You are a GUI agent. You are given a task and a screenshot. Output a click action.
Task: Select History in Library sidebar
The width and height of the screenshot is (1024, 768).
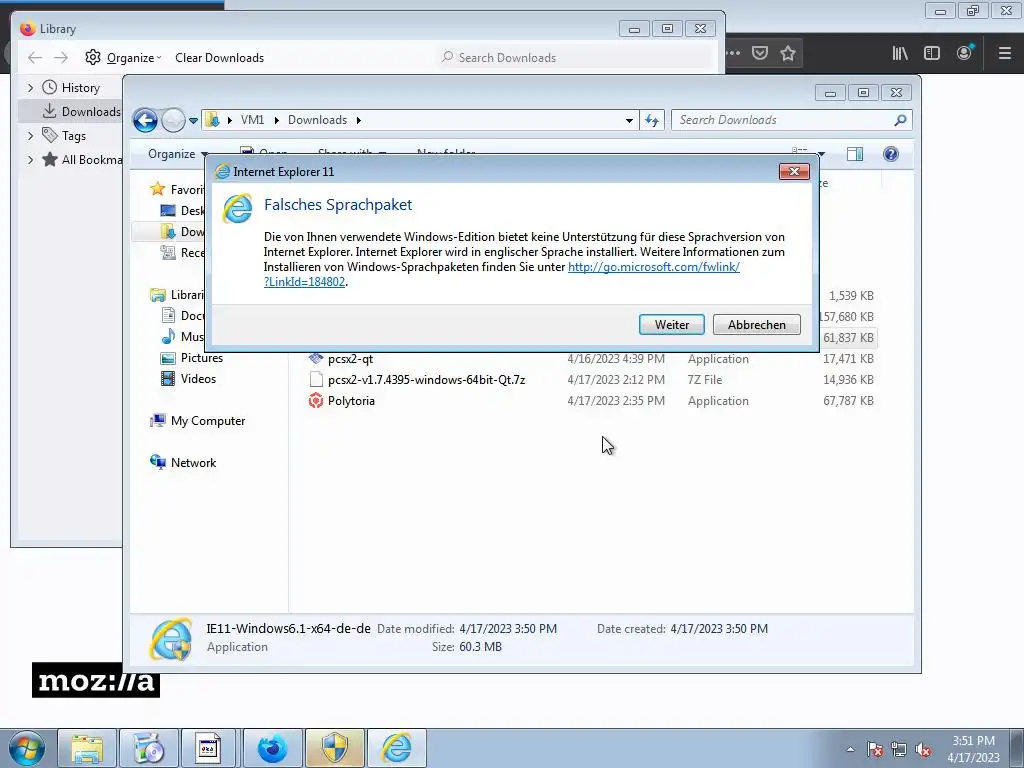point(80,88)
